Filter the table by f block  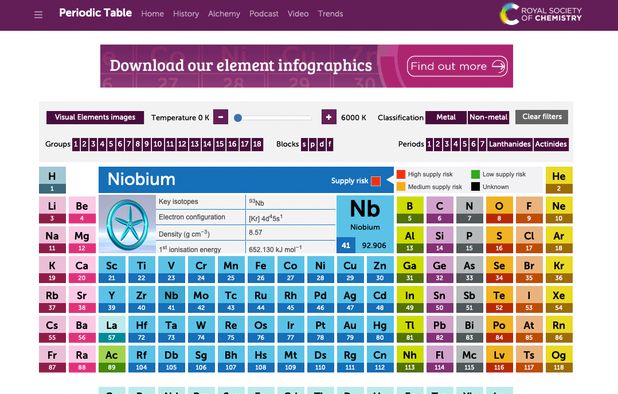[x=329, y=144]
